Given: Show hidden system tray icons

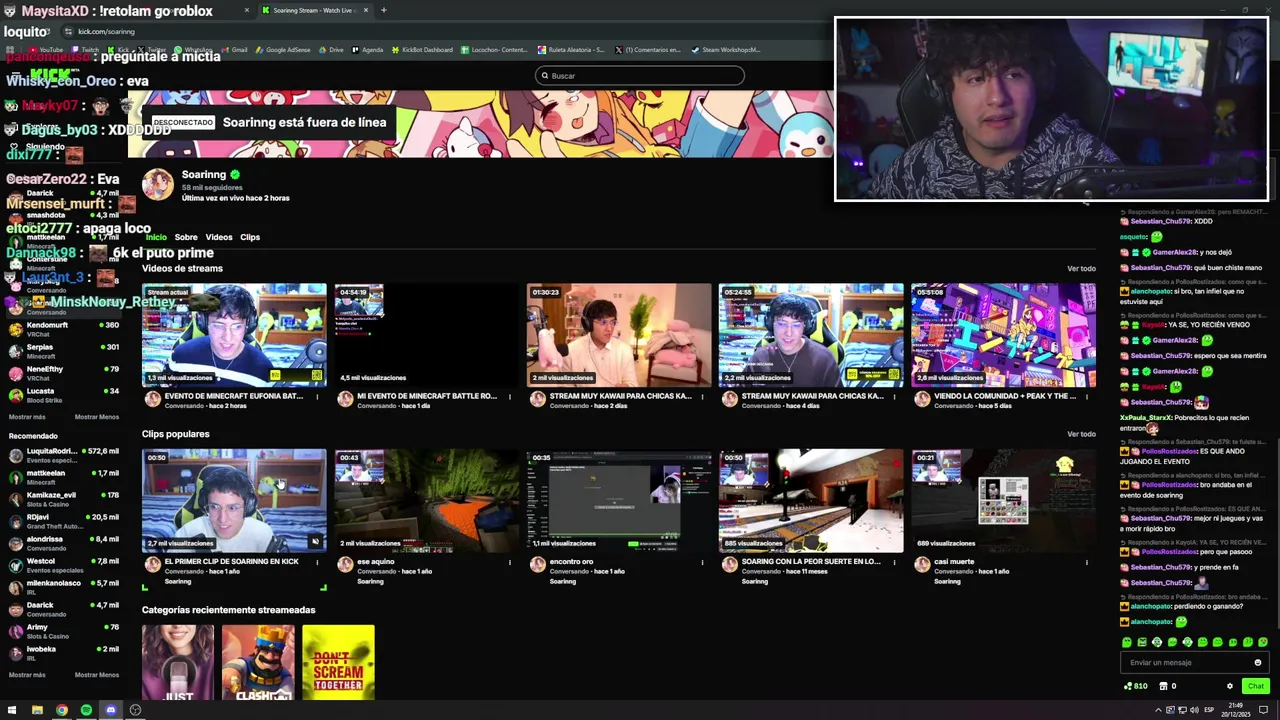Looking at the screenshot, I should click(1160, 710).
